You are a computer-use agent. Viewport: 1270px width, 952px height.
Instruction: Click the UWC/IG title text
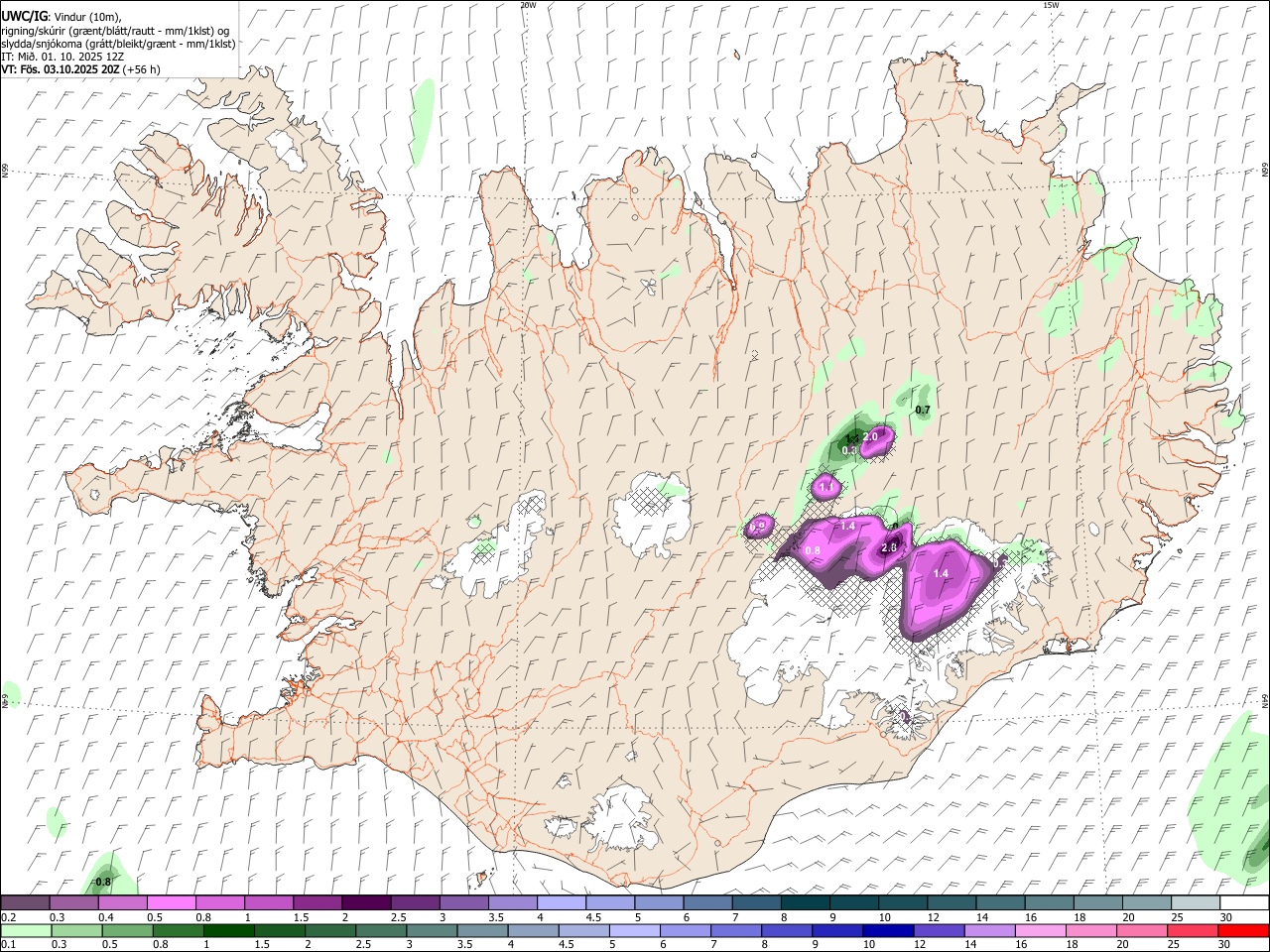point(25,16)
